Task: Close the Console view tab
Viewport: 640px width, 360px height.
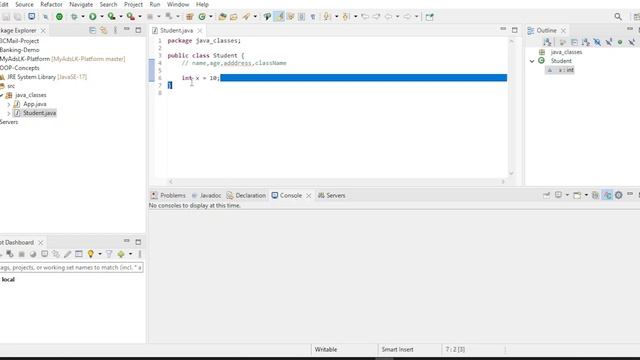Action: (x=309, y=196)
